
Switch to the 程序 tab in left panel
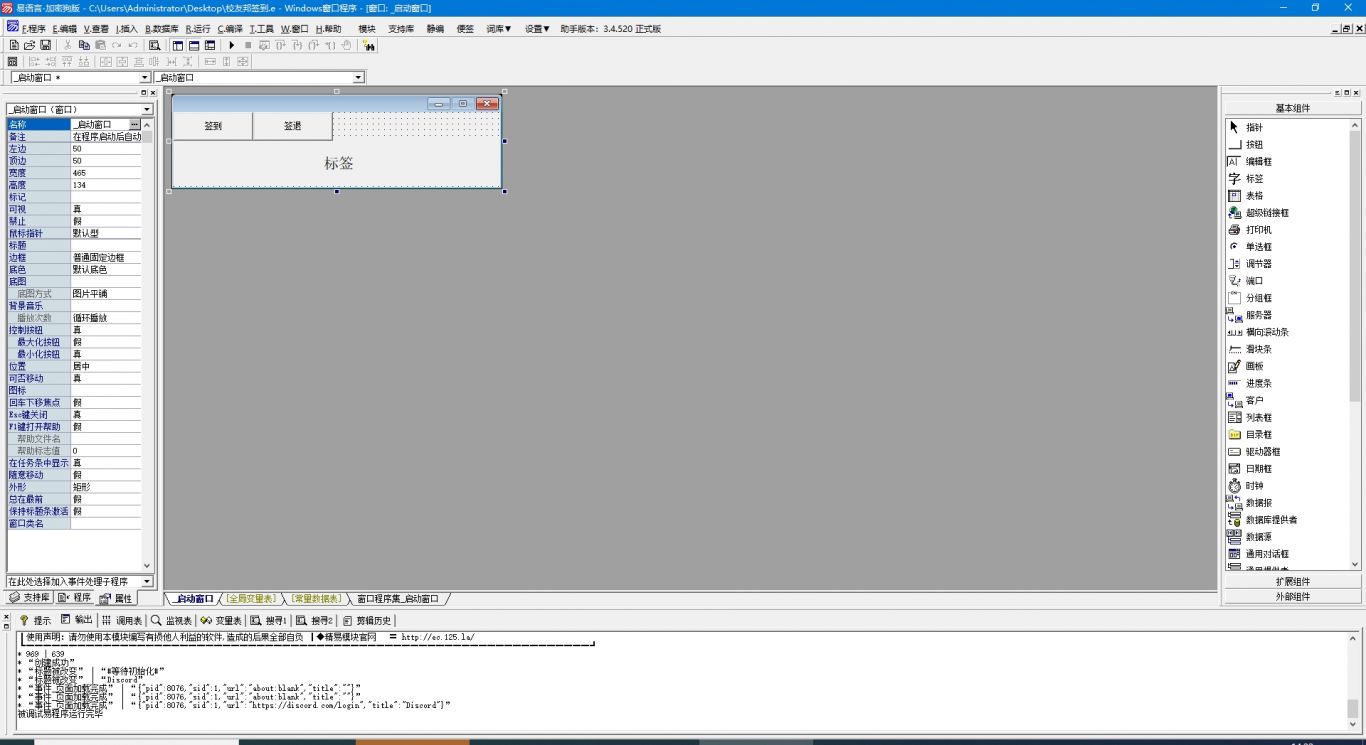tap(75, 598)
